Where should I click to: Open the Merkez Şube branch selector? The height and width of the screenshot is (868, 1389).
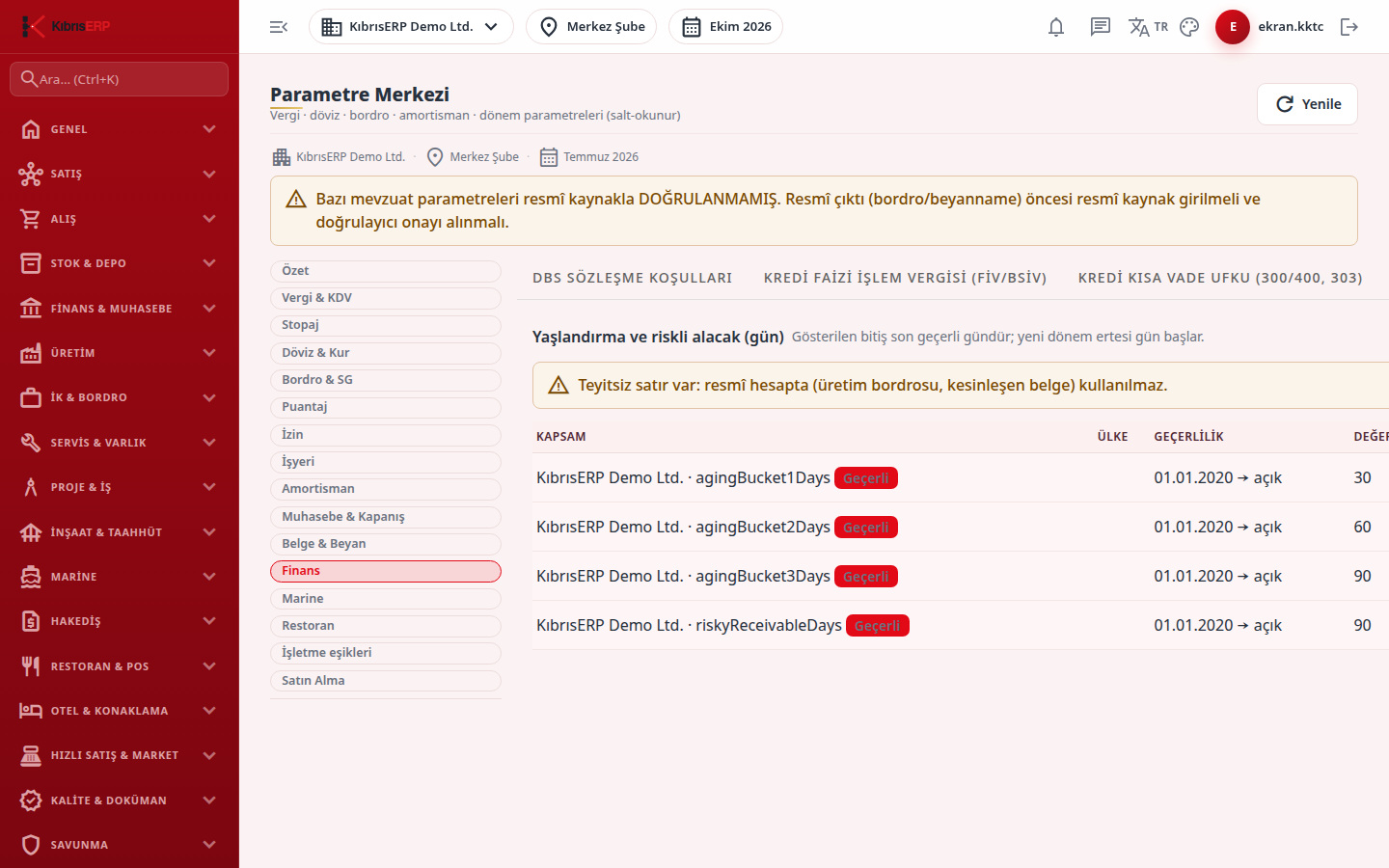click(x=591, y=27)
